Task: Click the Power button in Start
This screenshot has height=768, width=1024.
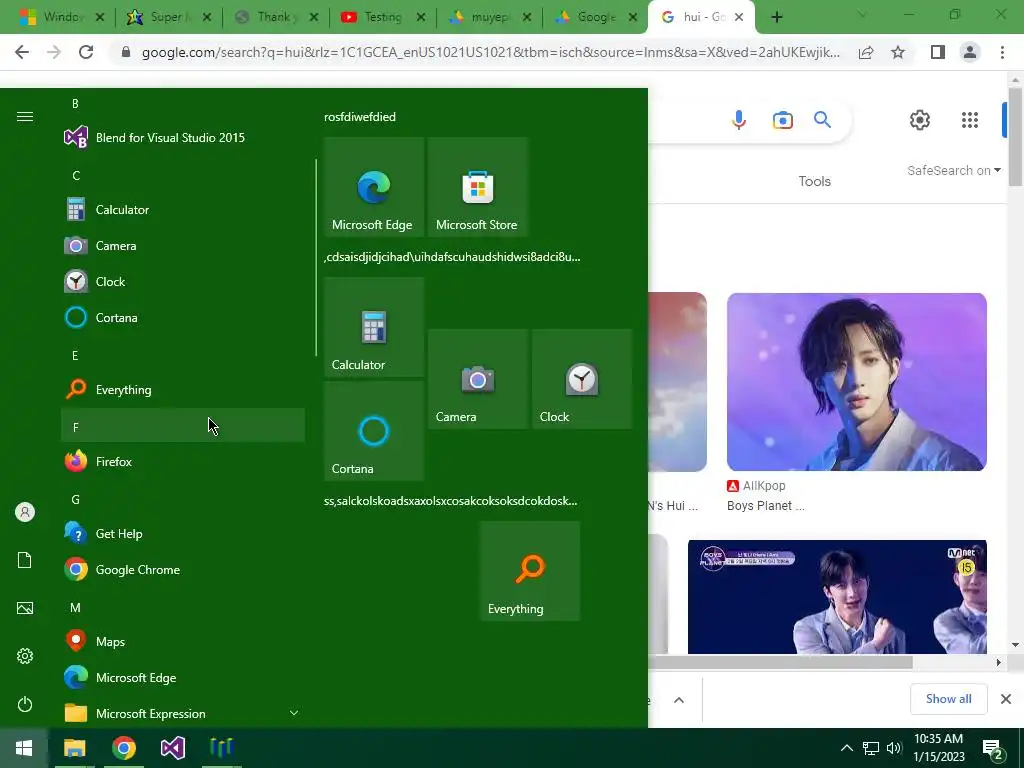Action: coord(25,704)
